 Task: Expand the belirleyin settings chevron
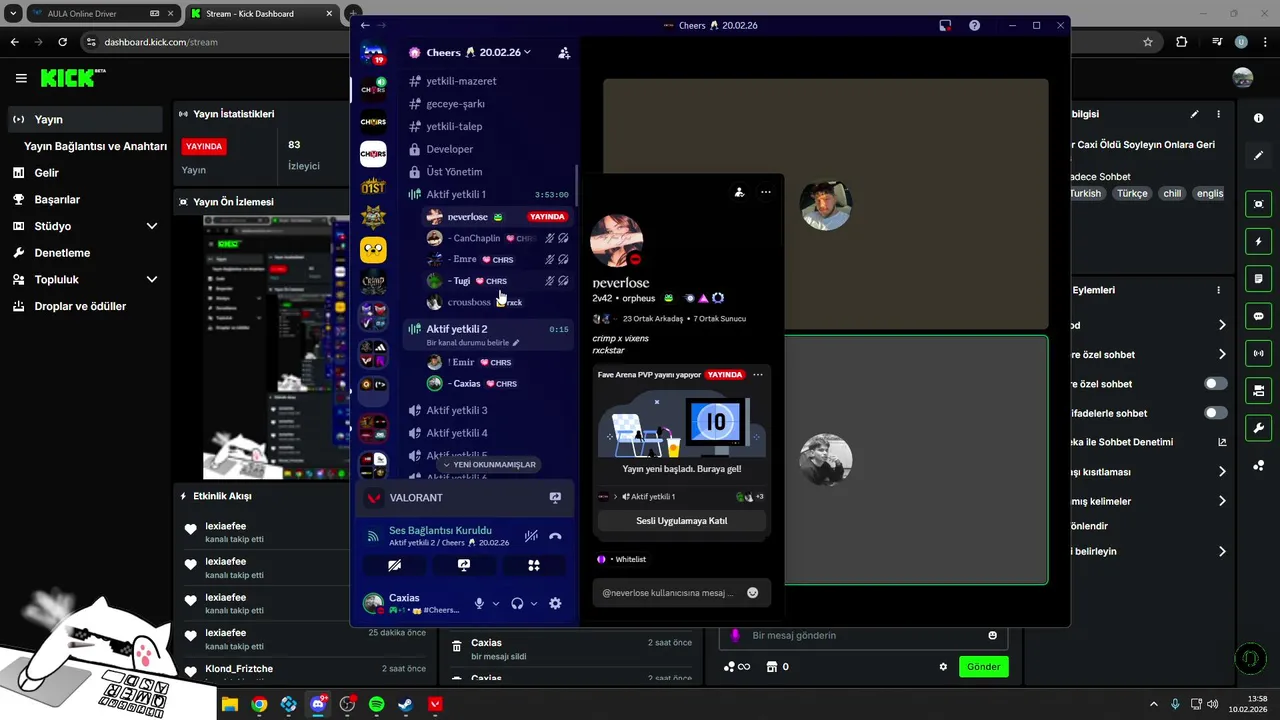[1222, 551]
